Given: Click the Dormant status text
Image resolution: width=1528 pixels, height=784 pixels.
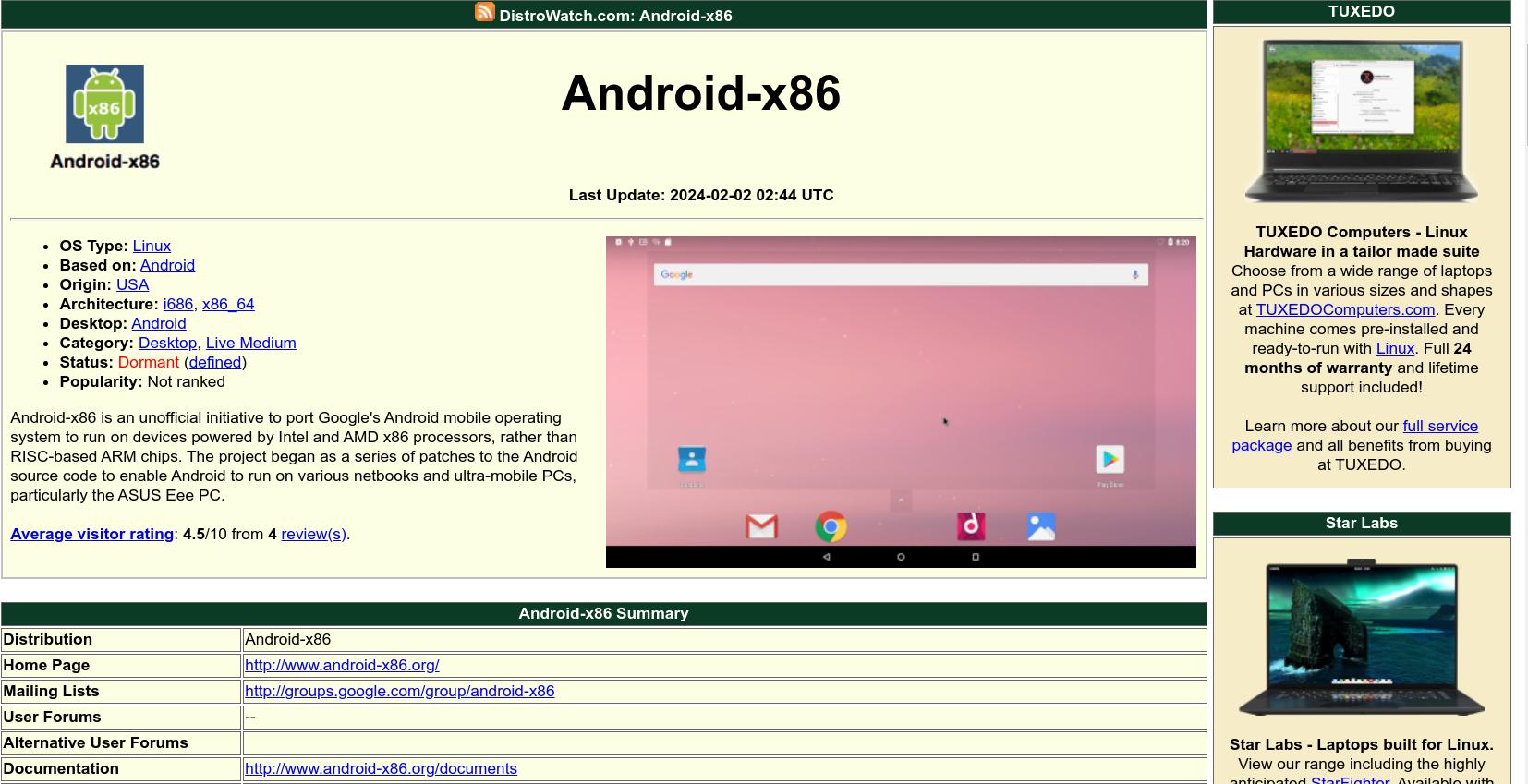Looking at the screenshot, I should [x=149, y=362].
